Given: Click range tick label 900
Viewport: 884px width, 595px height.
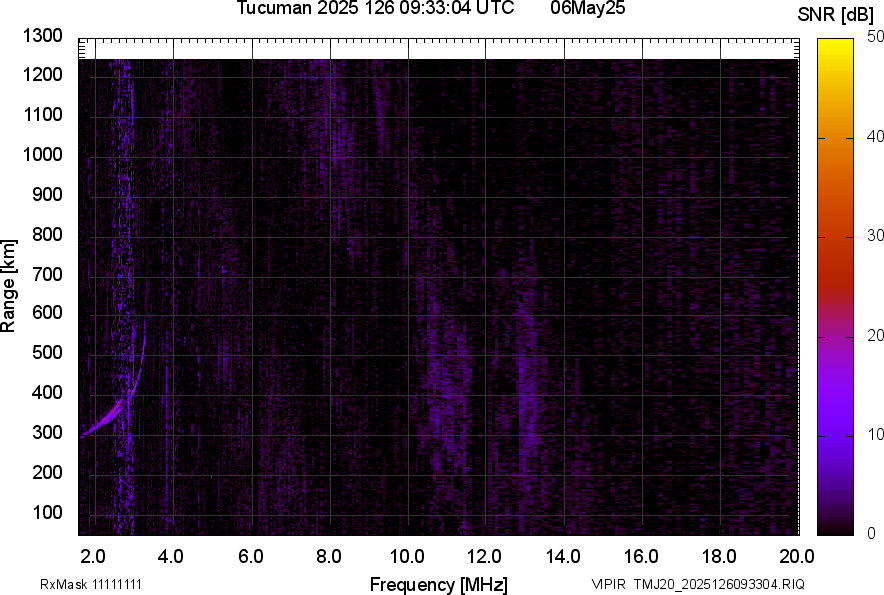Looking at the screenshot, I should (47, 195).
